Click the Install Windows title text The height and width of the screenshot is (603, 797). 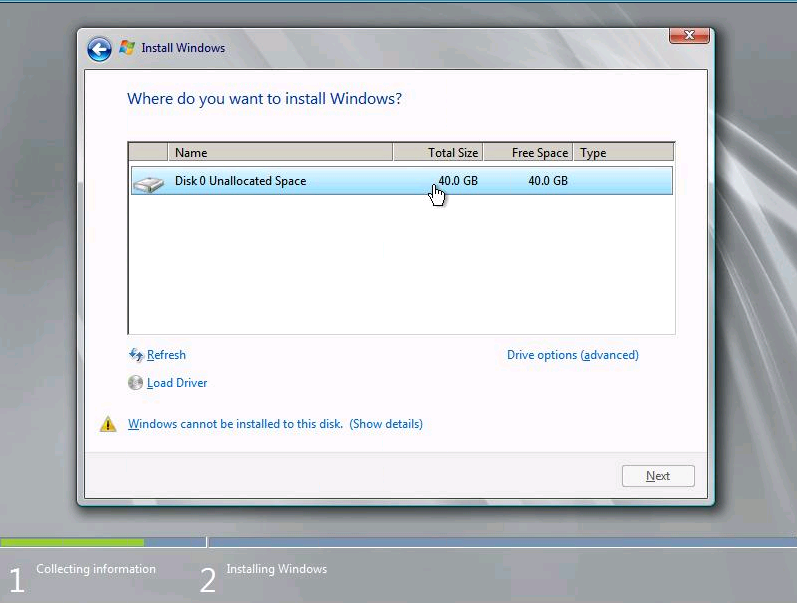pos(183,48)
